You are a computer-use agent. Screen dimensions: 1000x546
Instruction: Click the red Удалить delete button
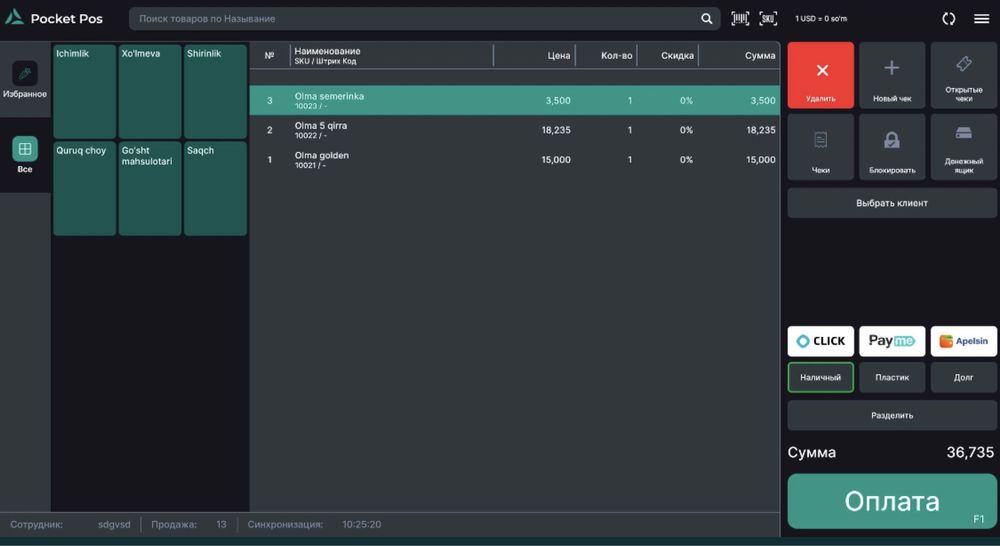click(x=820, y=75)
